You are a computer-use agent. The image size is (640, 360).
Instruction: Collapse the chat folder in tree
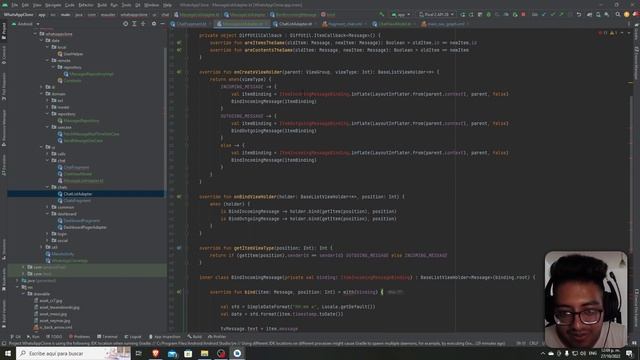coord(47,160)
